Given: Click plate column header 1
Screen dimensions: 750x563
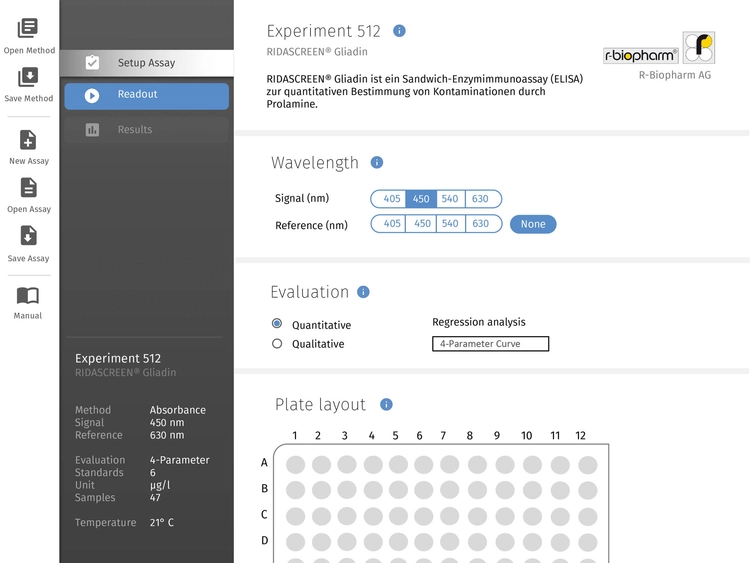Looking at the screenshot, I should pos(295,436).
